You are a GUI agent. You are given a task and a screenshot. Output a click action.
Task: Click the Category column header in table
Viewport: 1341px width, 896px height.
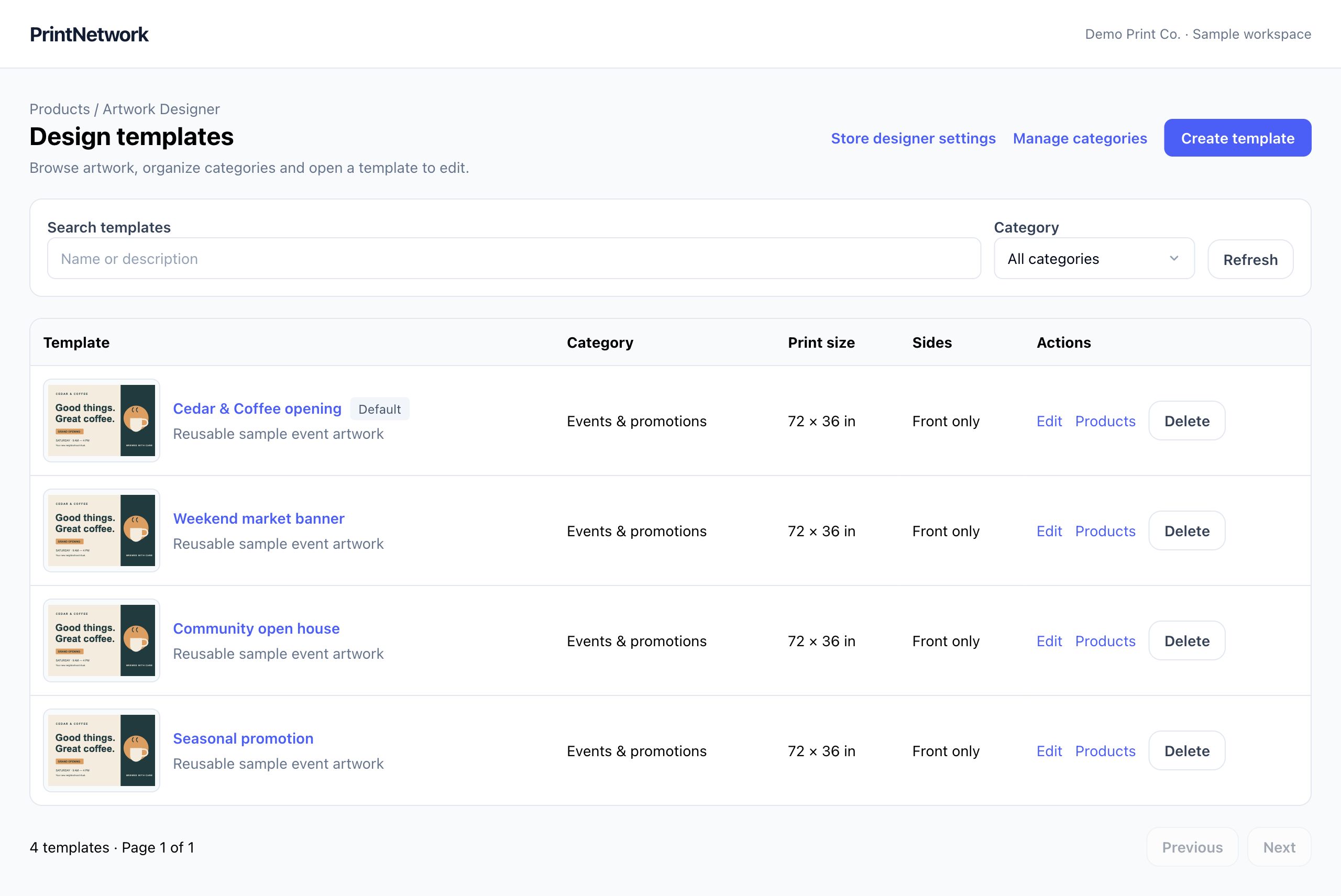coord(600,342)
